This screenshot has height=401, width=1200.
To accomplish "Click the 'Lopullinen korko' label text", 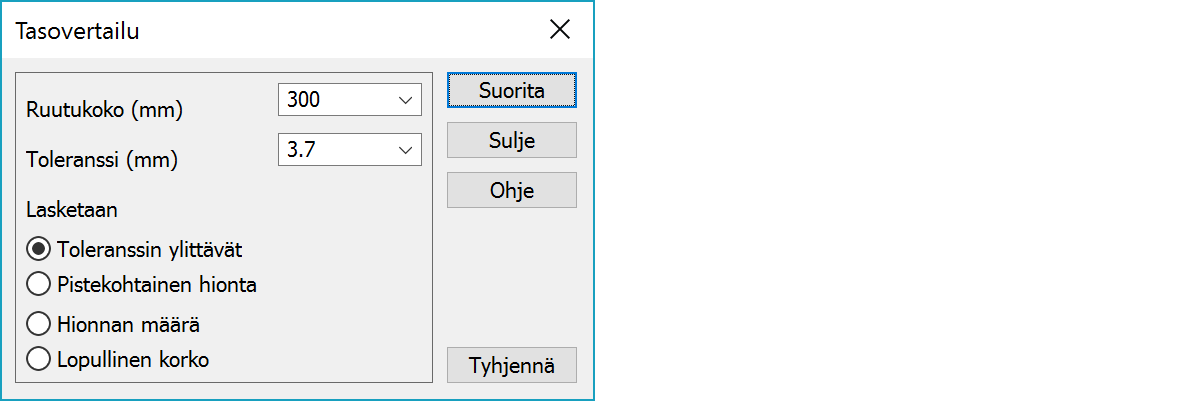I will pos(133,360).
